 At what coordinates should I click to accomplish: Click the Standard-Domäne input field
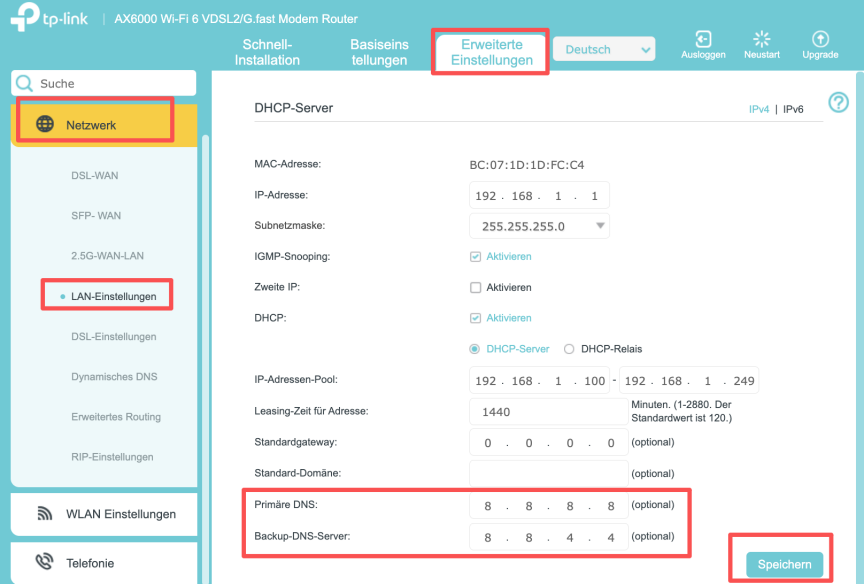tap(548, 473)
